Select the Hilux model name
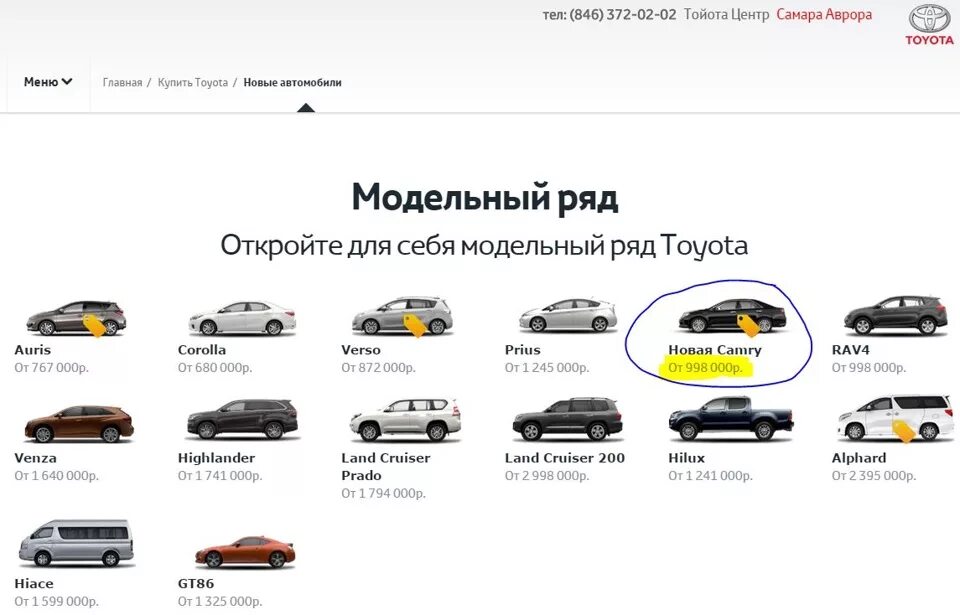The image size is (960, 615). (686, 458)
